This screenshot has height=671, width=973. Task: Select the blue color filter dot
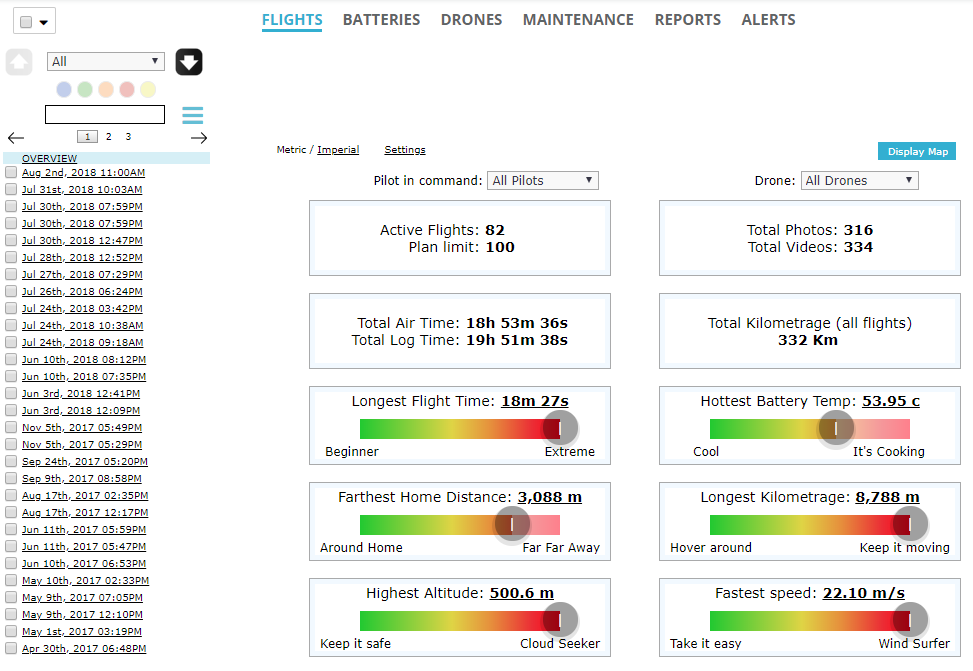[x=64, y=89]
